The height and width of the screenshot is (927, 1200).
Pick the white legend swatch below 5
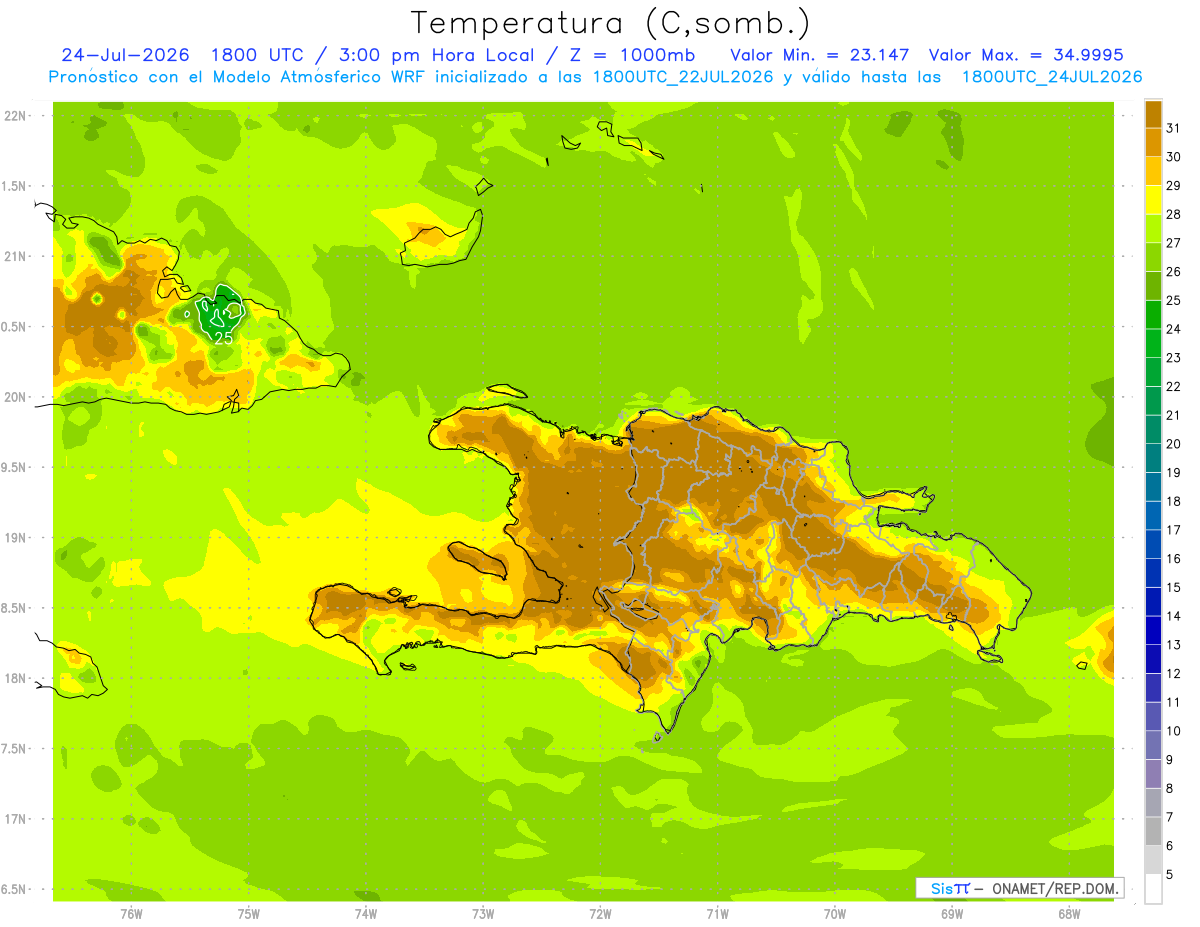[1153, 889]
